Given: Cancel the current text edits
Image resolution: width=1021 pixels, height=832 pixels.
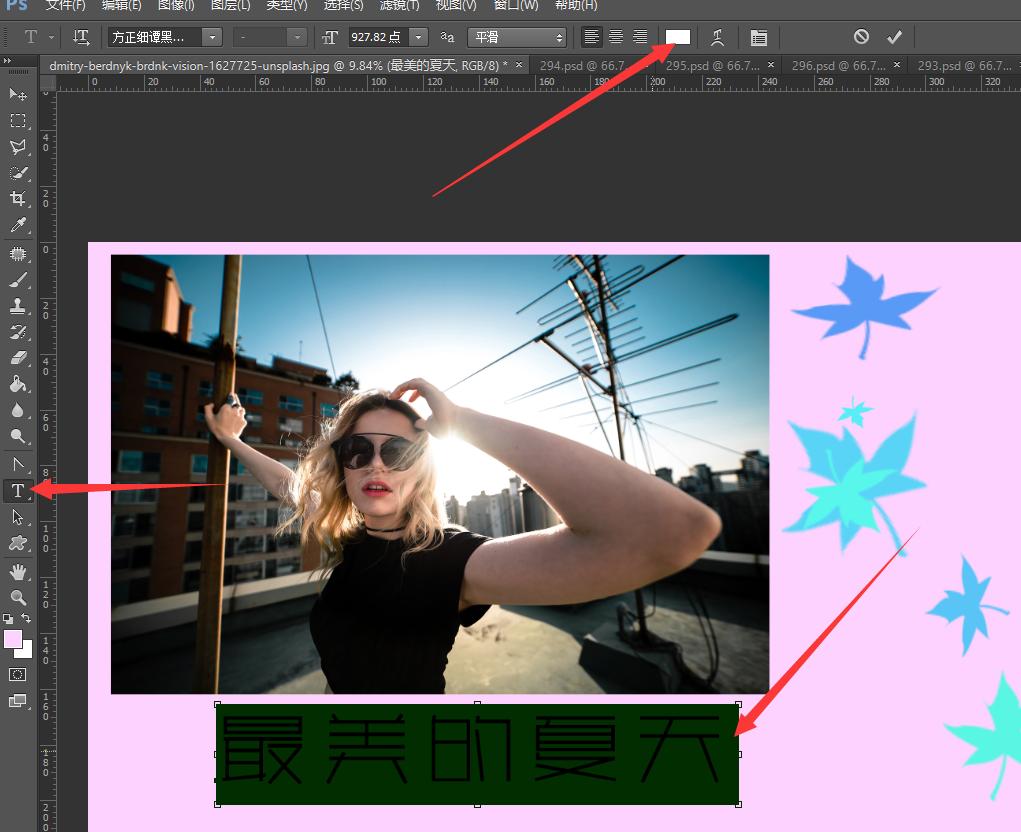Looking at the screenshot, I should [861, 37].
